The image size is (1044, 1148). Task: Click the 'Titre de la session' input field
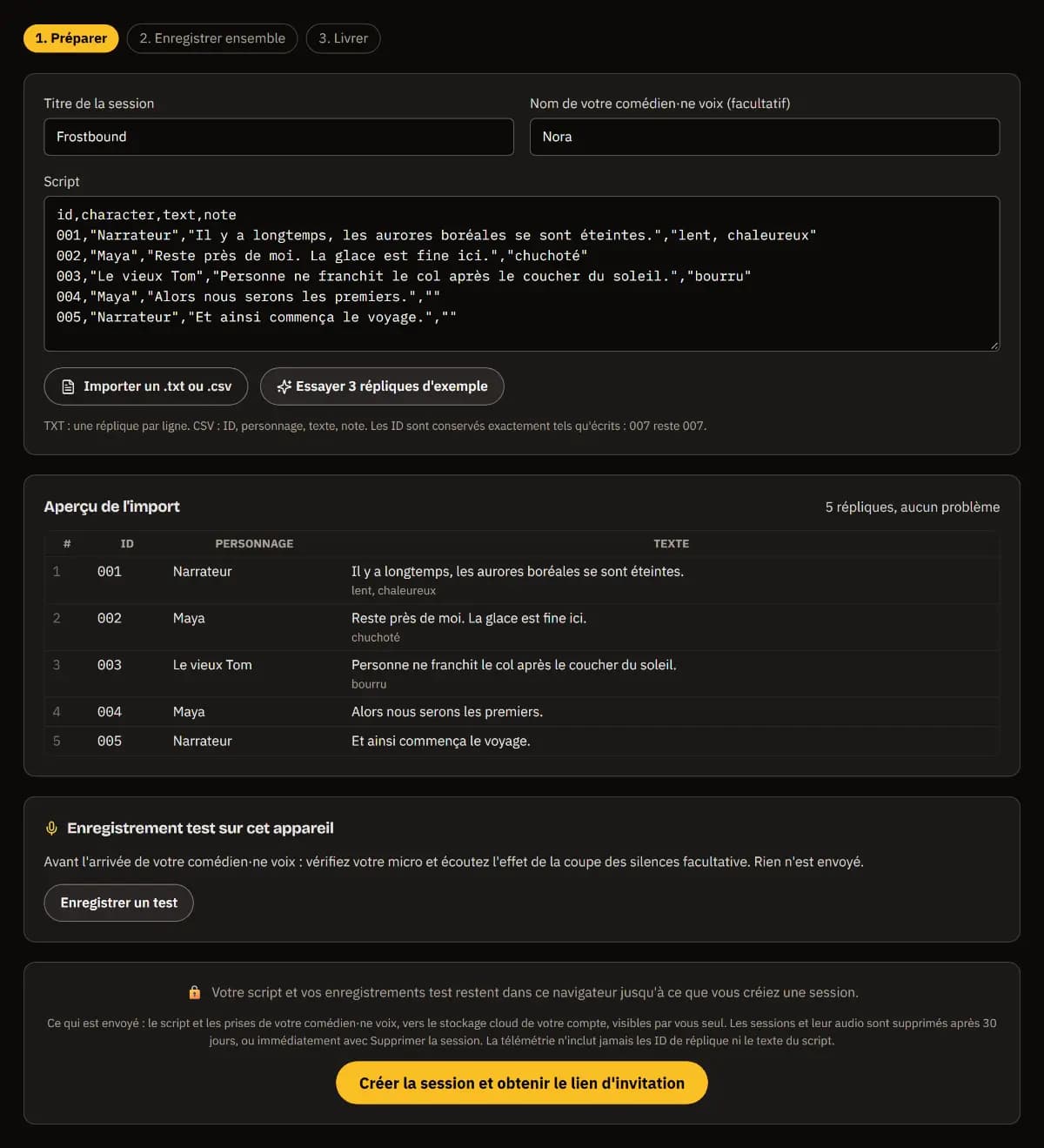click(x=278, y=137)
